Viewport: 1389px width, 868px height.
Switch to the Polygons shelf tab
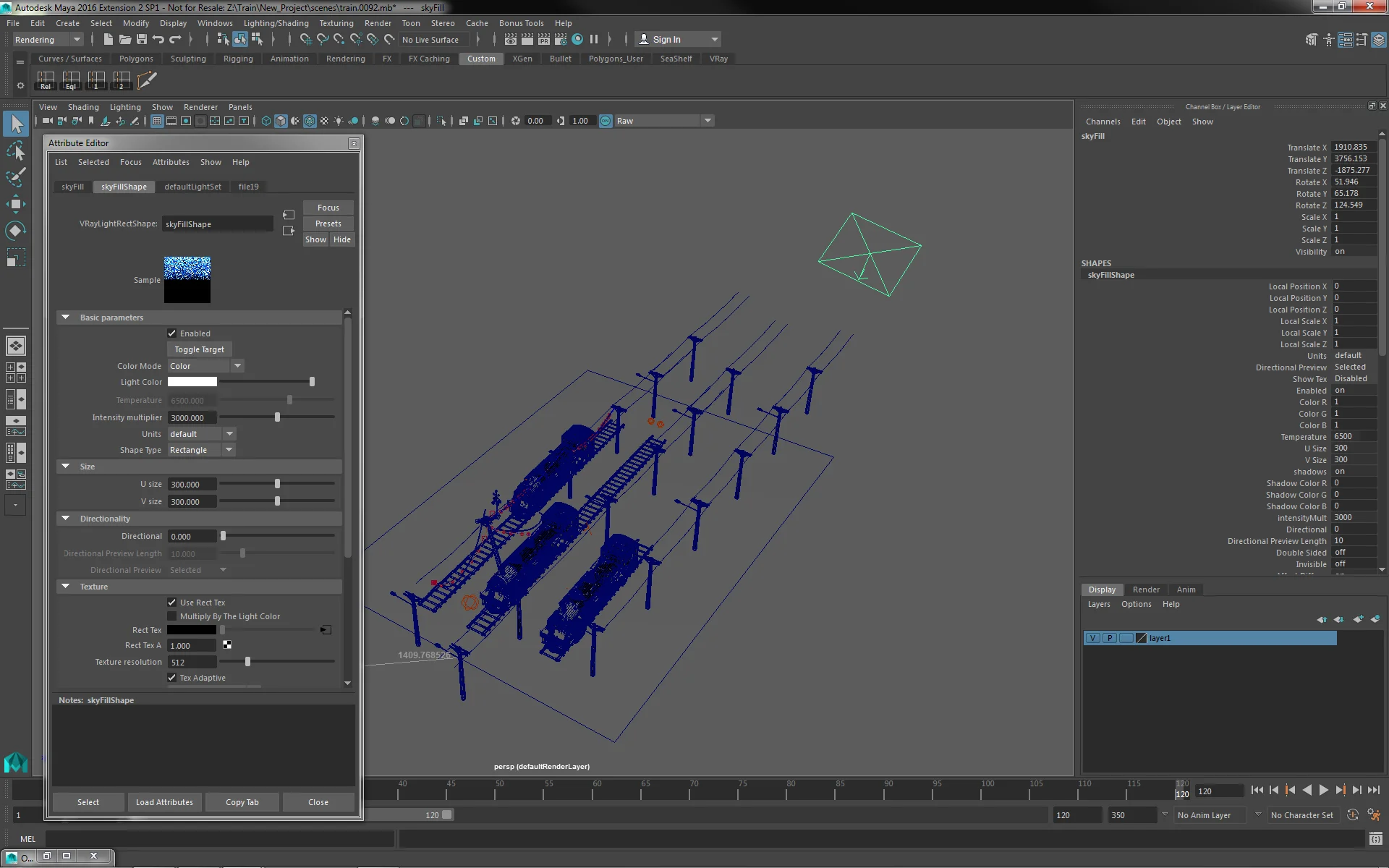click(x=136, y=59)
